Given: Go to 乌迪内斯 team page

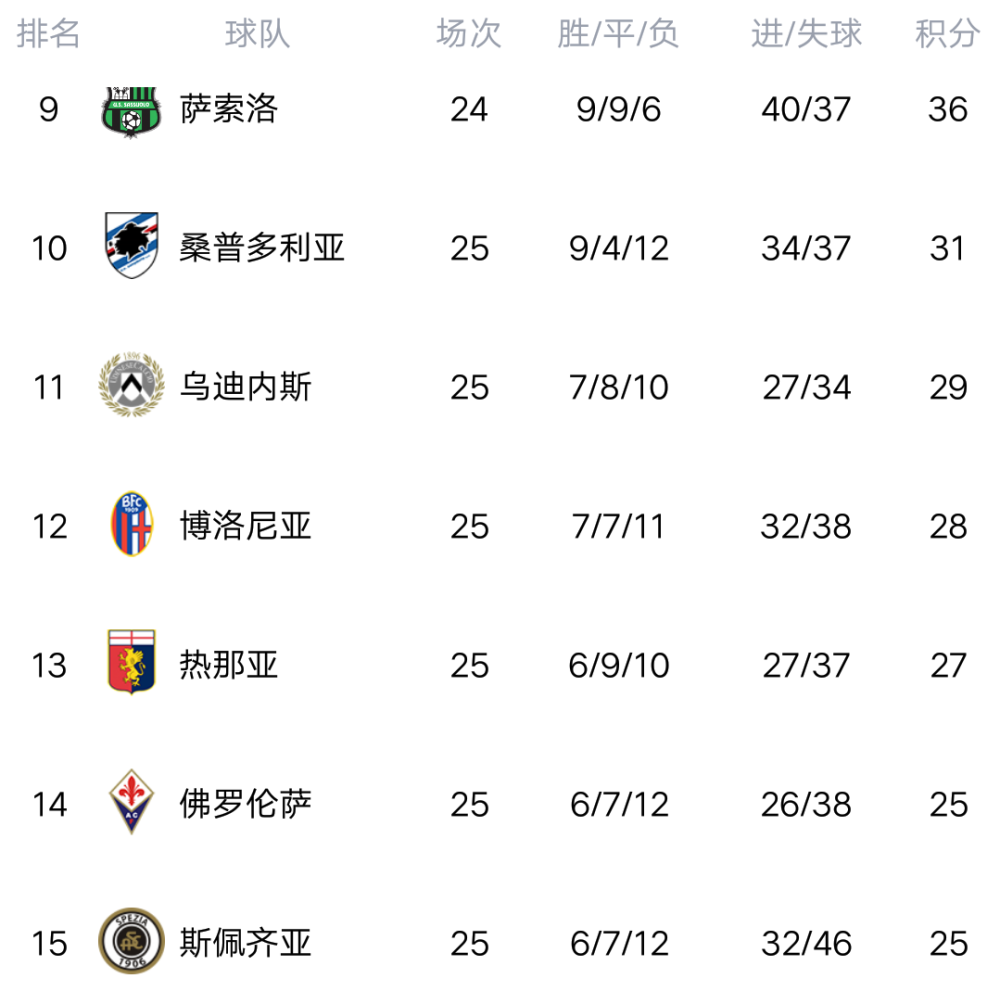Looking at the screenshot, I should tap(246, 386).
